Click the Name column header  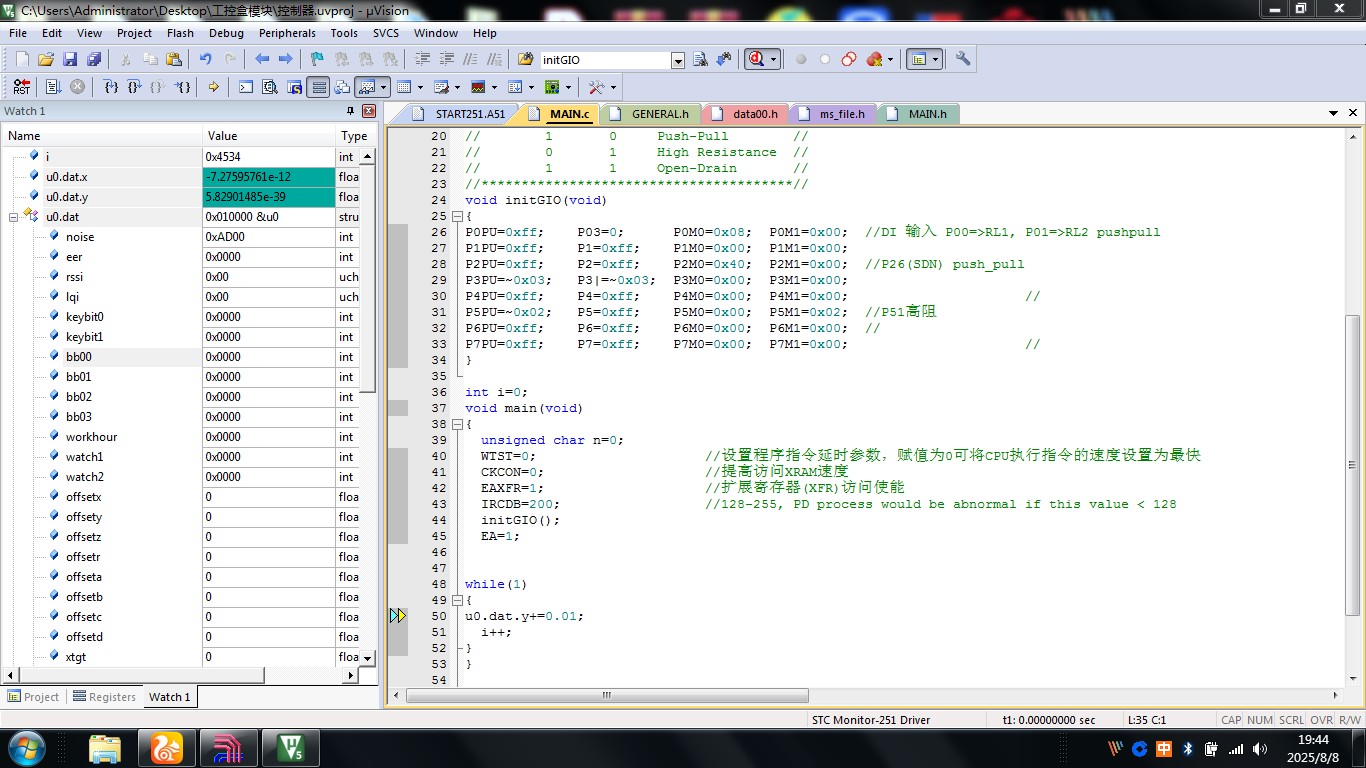pyautogui.click(x=102, y=136)
